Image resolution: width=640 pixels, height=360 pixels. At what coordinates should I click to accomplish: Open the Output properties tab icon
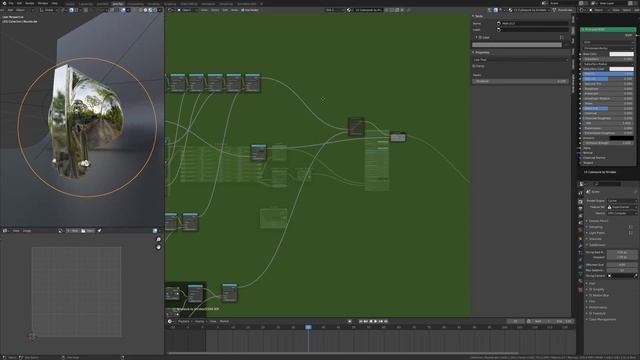tap(580, 209)
